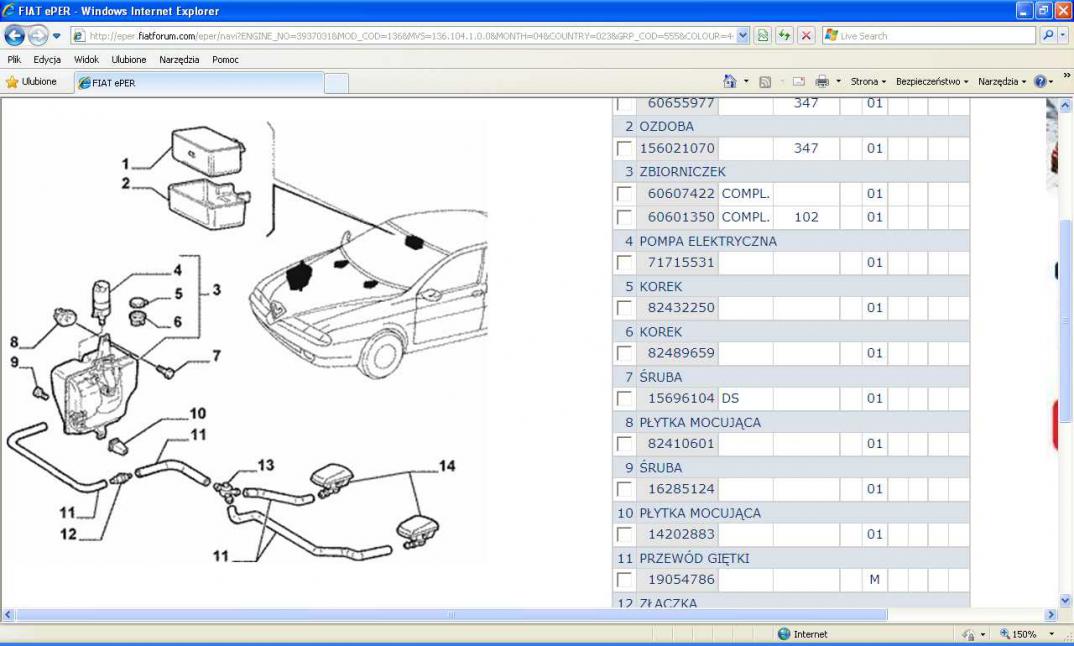Click the horizontal scrollbar right arrow
This screenshot has height=646, width=1074.
[1051, 614]
